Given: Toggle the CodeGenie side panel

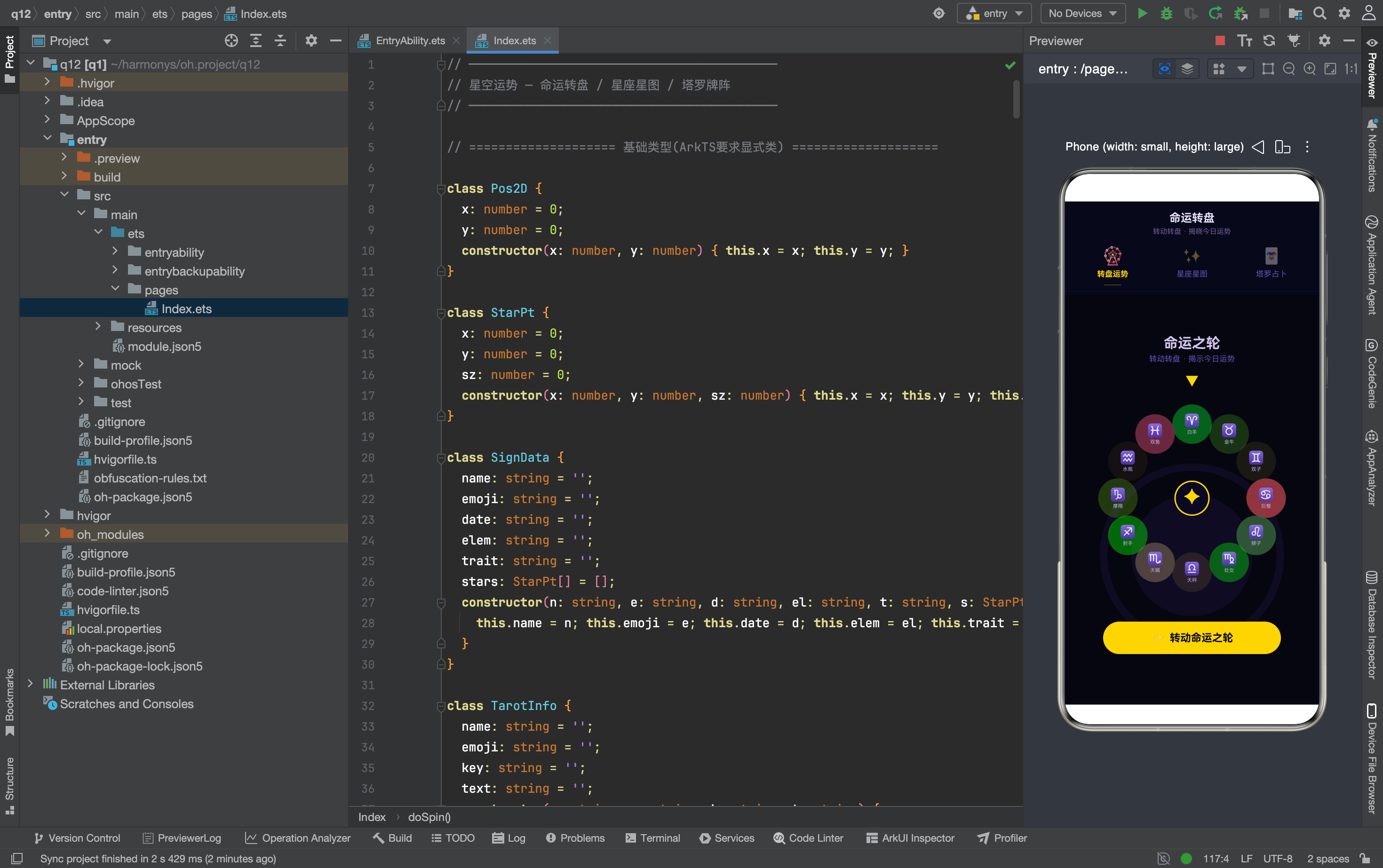Looking at the screenshot, I should [1372, 374].
